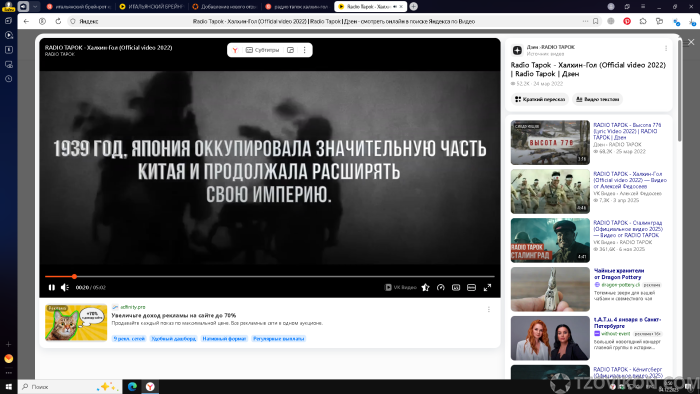
Task: Switch to 'радио тапок халхин-гол' tab
Action: click(297, 6)
